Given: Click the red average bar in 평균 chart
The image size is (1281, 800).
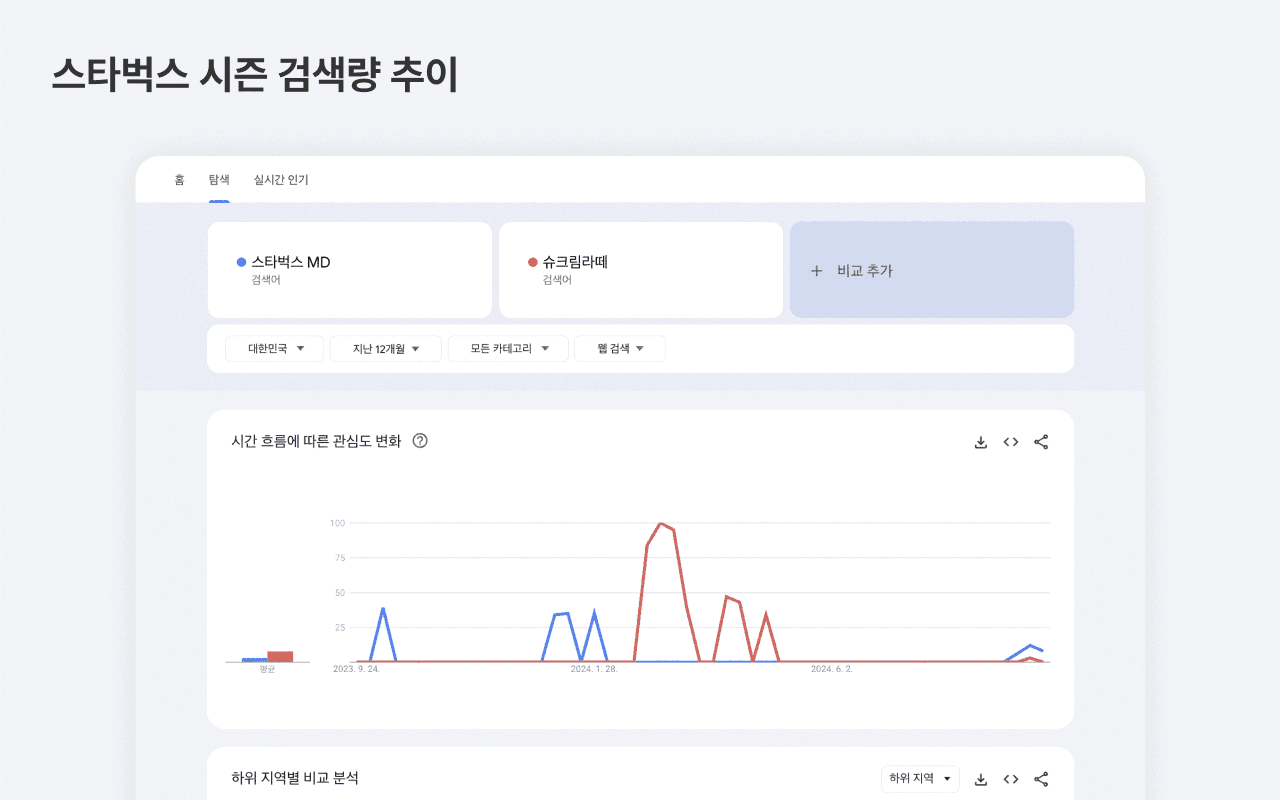Looking at the screenshot, I should 280,657.
